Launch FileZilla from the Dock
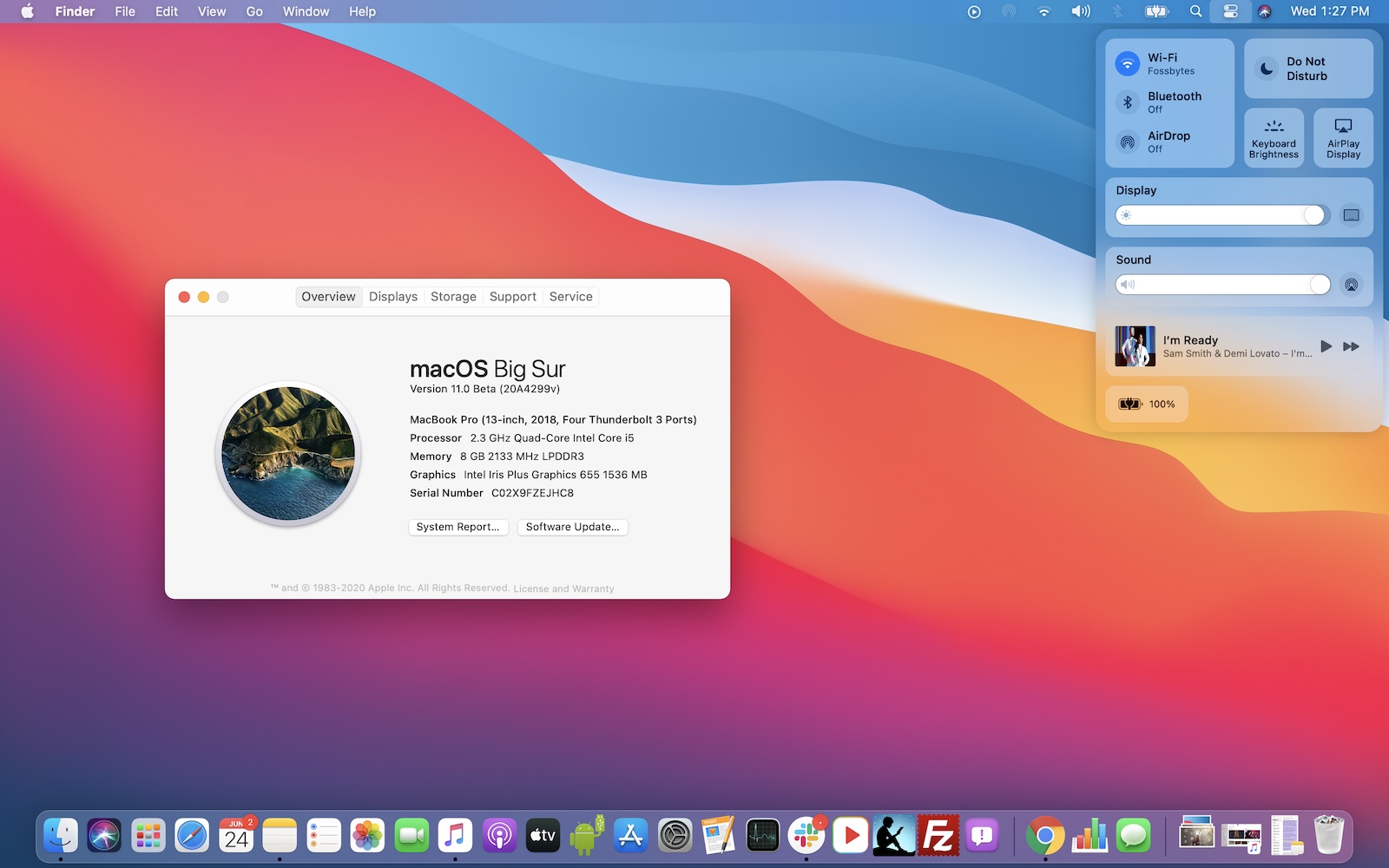1389x868 pixels. click(938, 836)
